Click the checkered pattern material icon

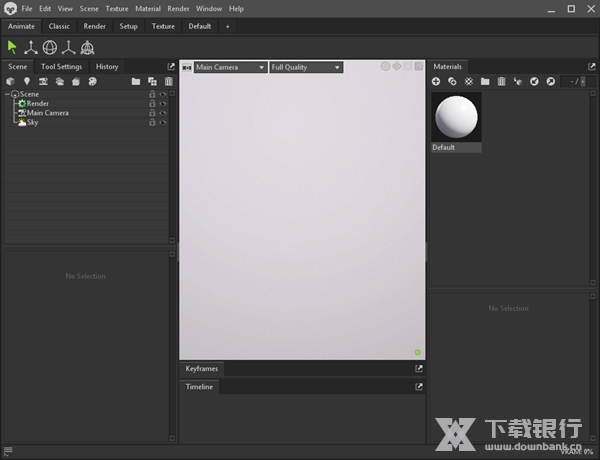(469, 81)
